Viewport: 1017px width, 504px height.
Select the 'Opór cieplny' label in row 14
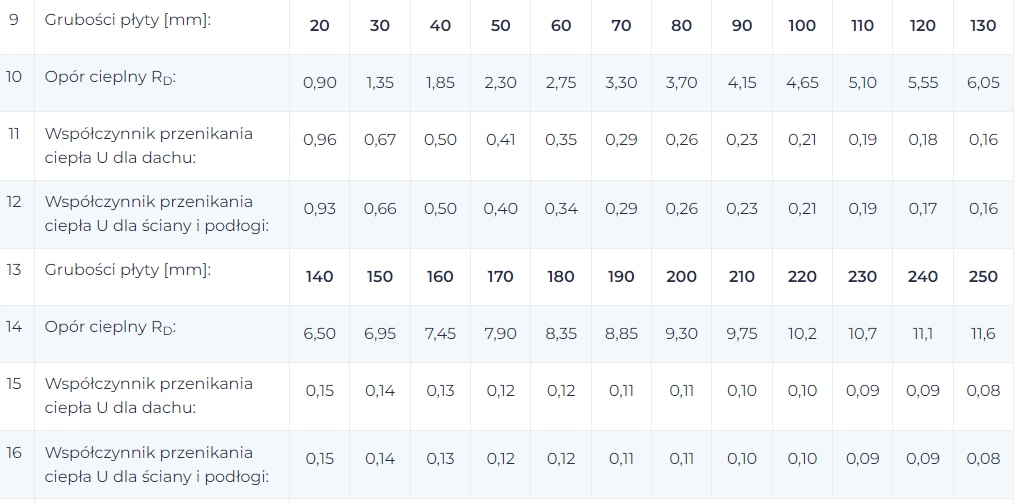click(110, 327)
